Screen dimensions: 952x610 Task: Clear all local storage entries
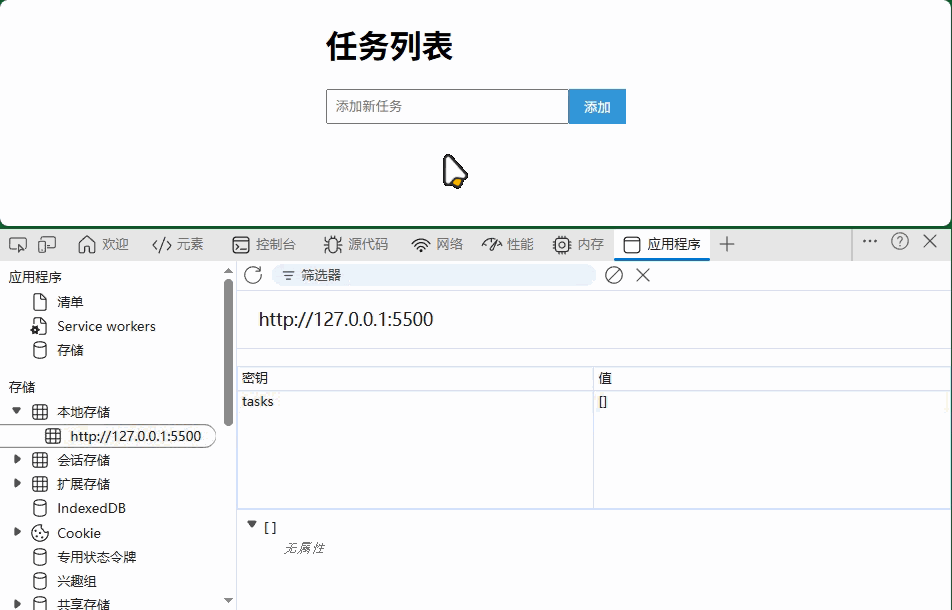click(615, 275)
